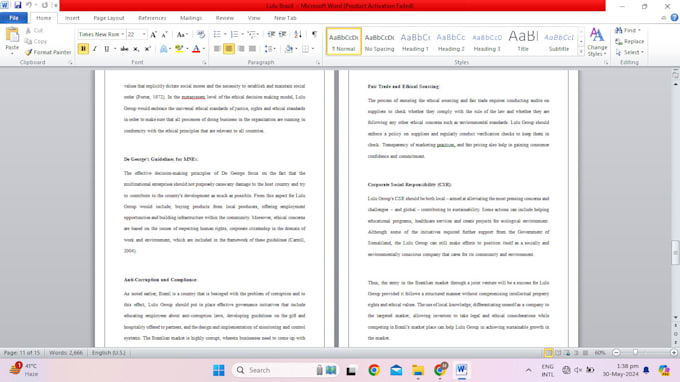
Task: Click the Cut command
Action: point(34,30)
